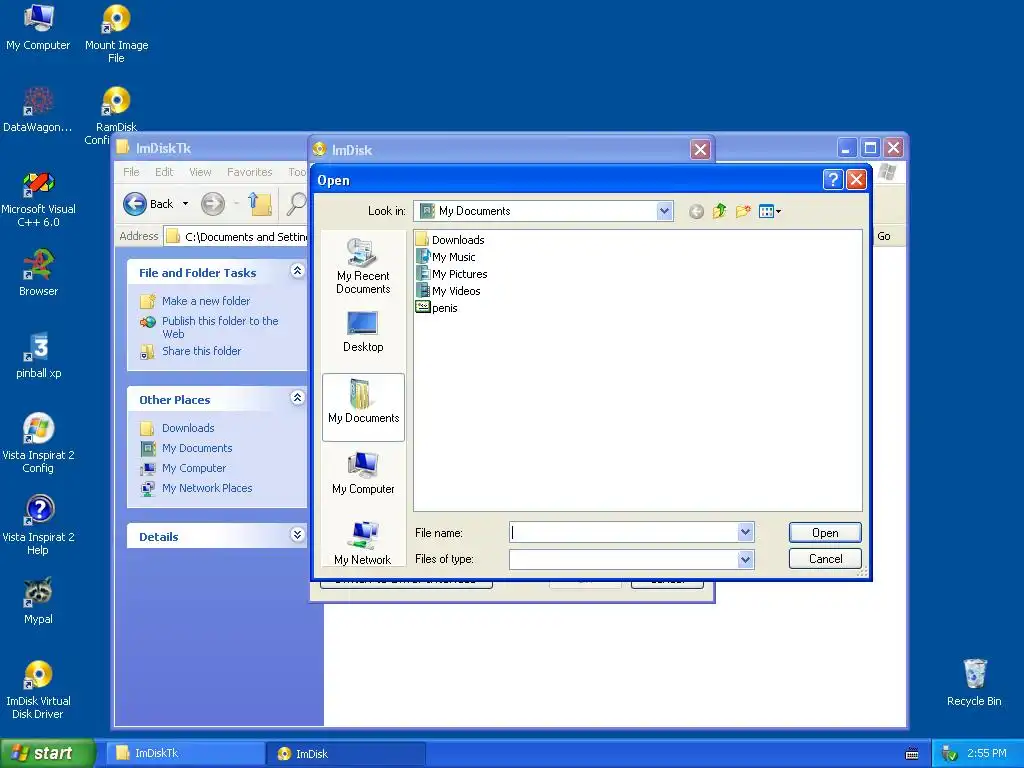This screenshot has width=1024, height=768.
Task: Open My Documents link in Other Places
Action: tap(197, 448)
